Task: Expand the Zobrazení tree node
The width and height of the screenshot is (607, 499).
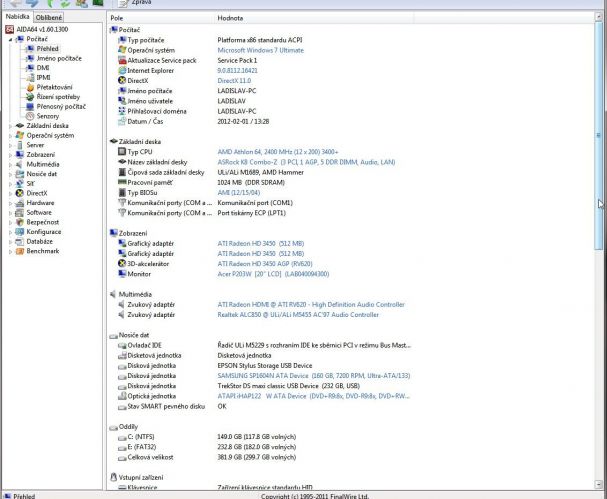Action: coord(10,155)
